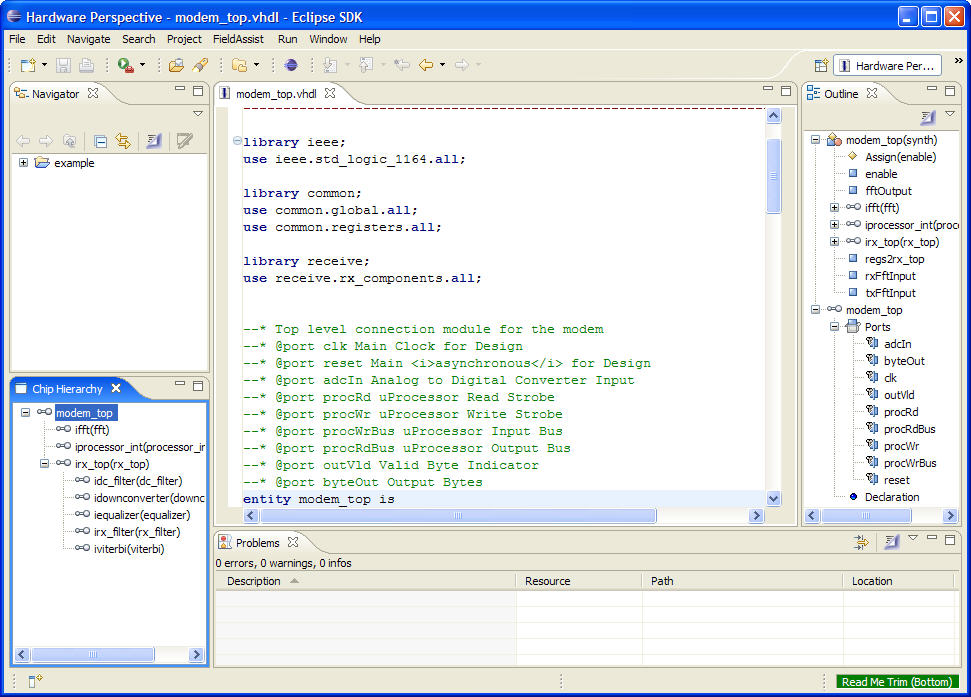
Task: Open the External Tools dropdown arrow
Action: click(x=142, y=64)
